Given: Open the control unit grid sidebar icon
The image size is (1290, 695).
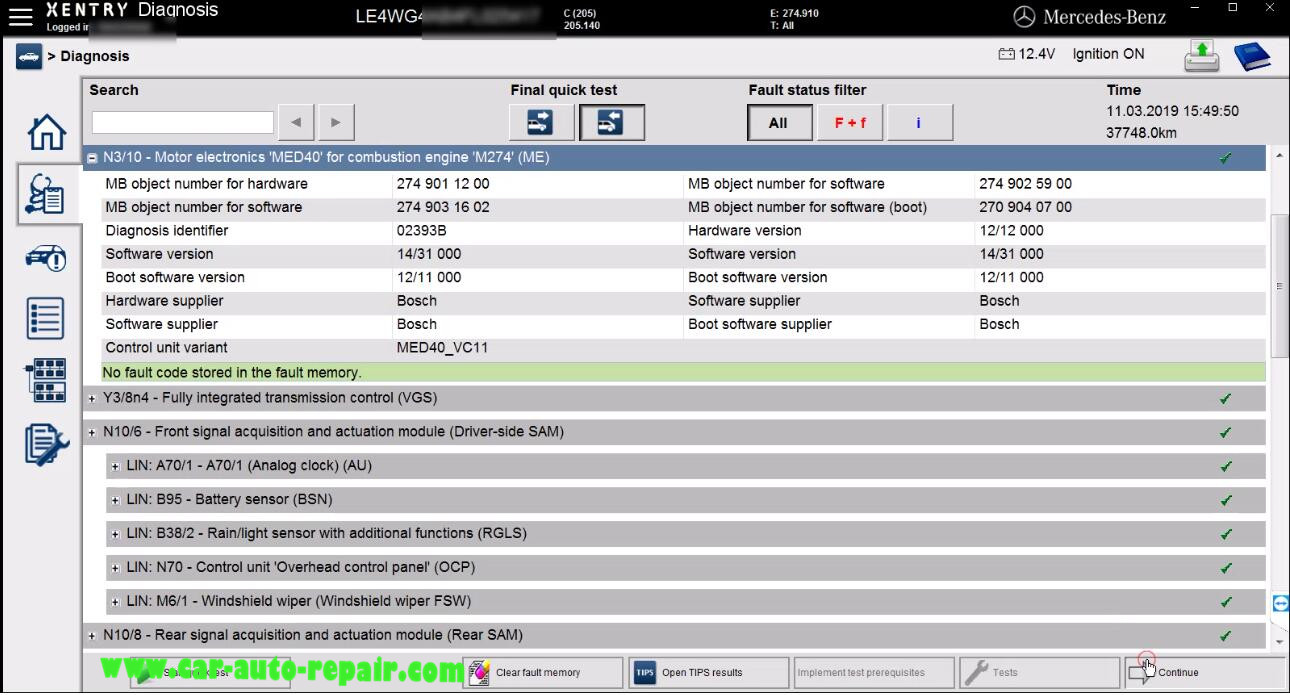Looking at the screenshot, I should (x=46, y=381).
